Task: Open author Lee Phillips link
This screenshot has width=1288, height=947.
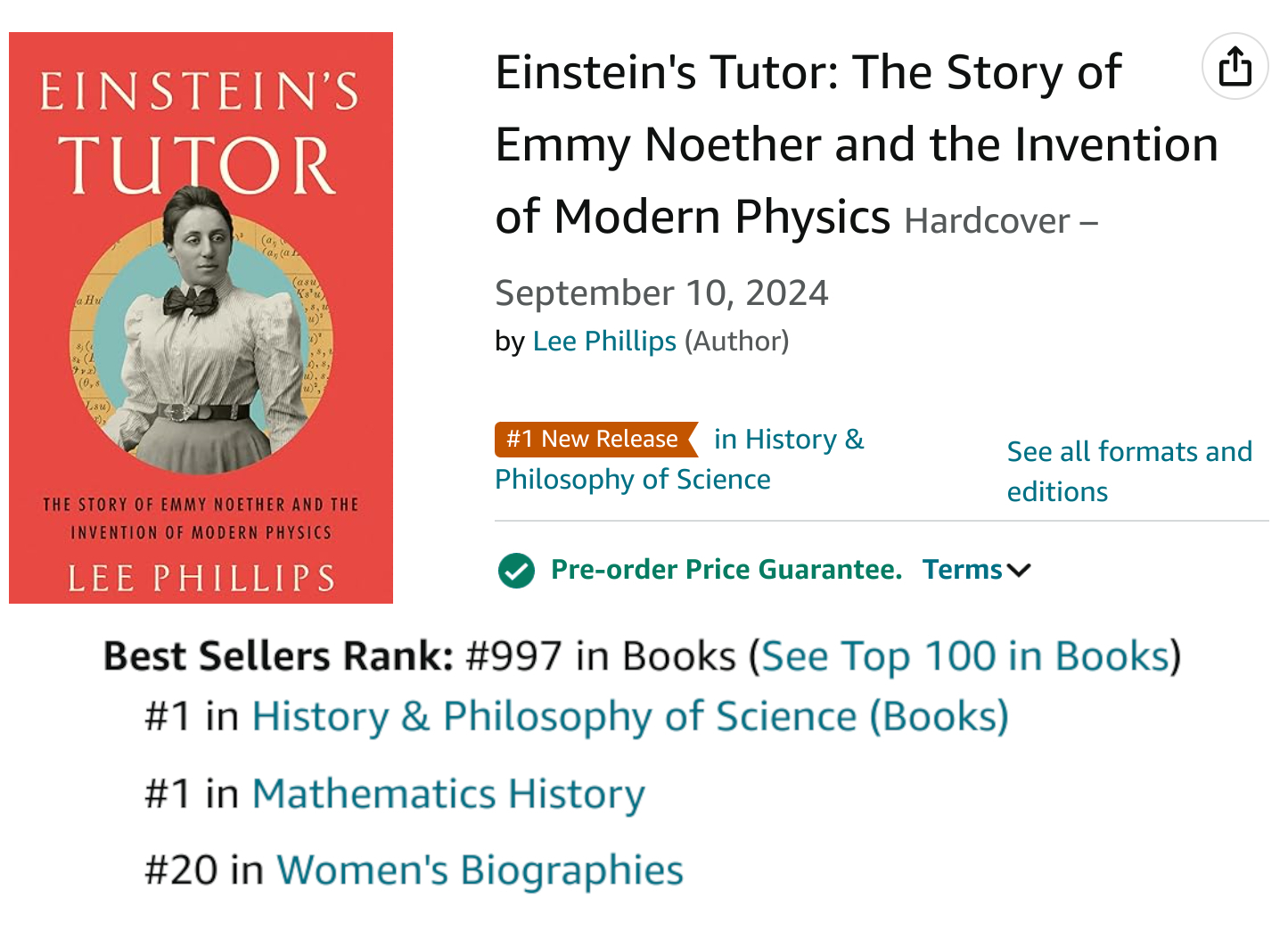Action: (x=604, y=342)
